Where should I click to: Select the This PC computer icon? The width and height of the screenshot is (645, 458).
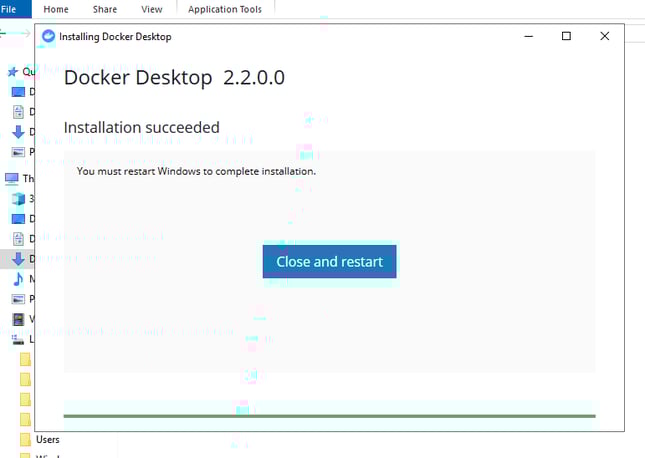(12, 178)
